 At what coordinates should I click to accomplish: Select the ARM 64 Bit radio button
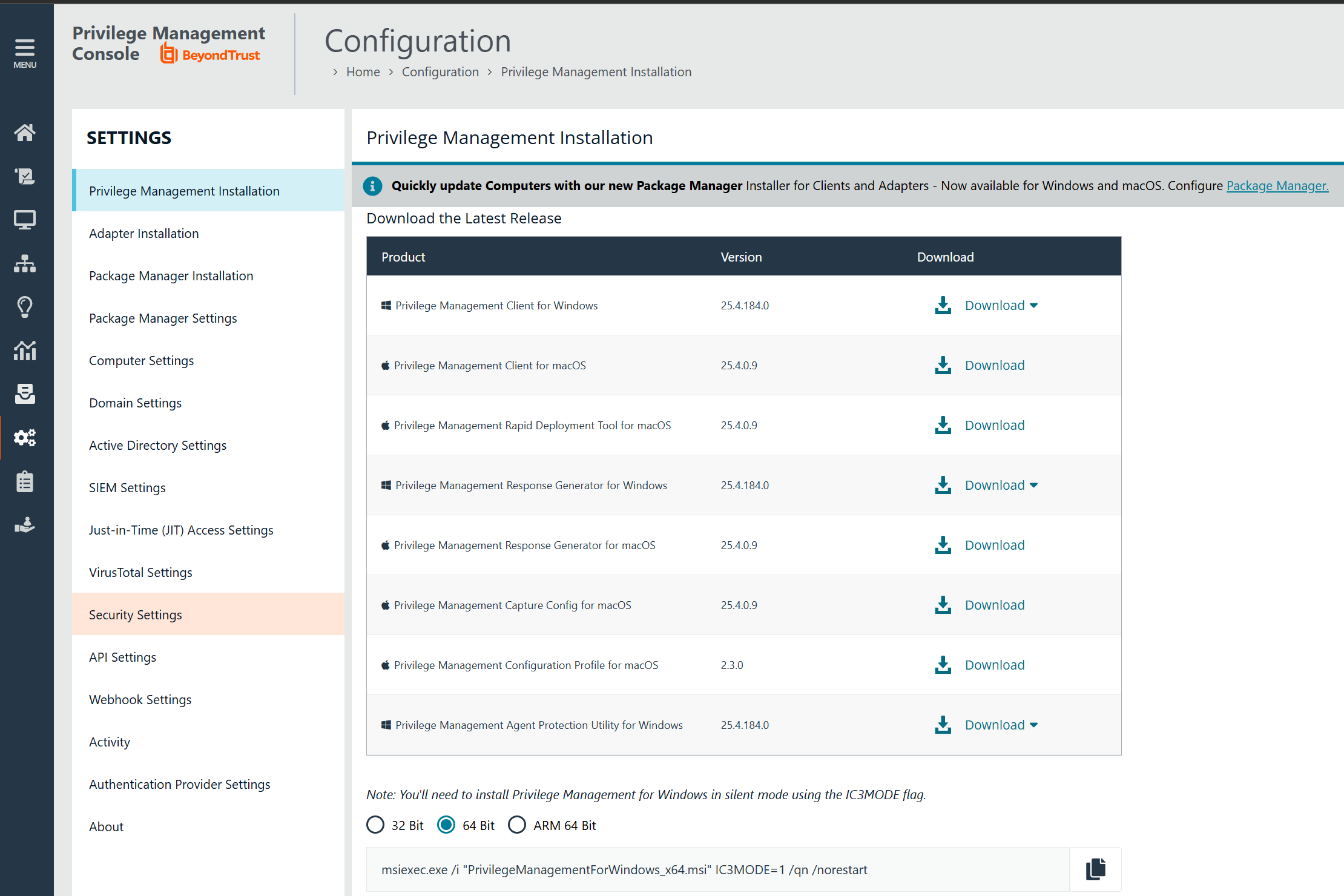(x=517, y=825)
